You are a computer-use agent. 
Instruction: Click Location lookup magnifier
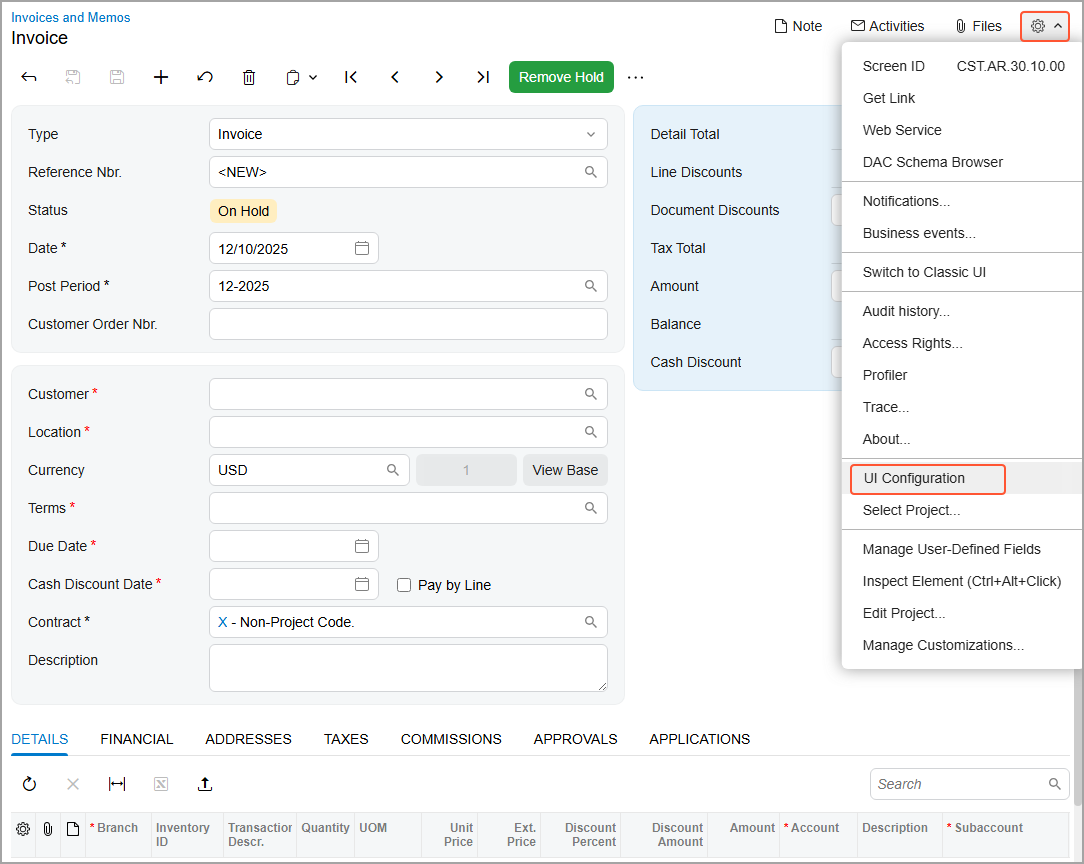click(590, 432)
